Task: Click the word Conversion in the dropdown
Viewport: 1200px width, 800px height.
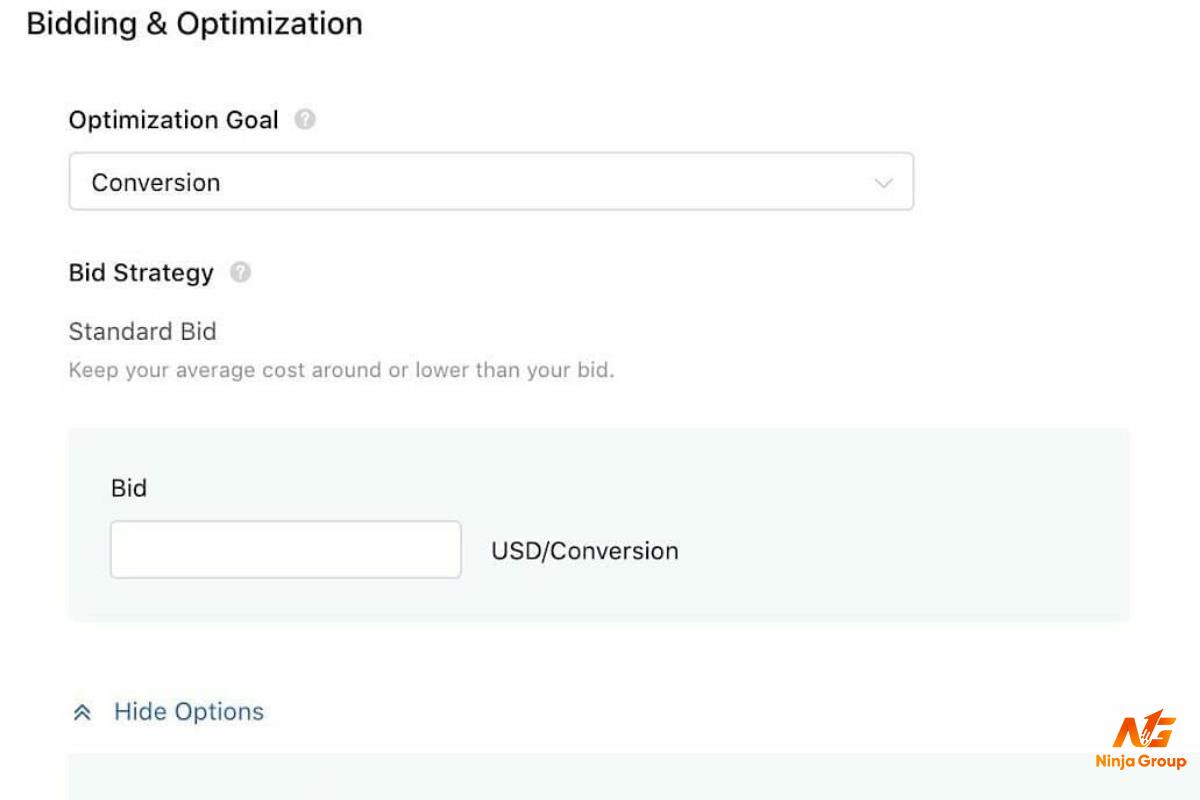Action: [156, 182]
